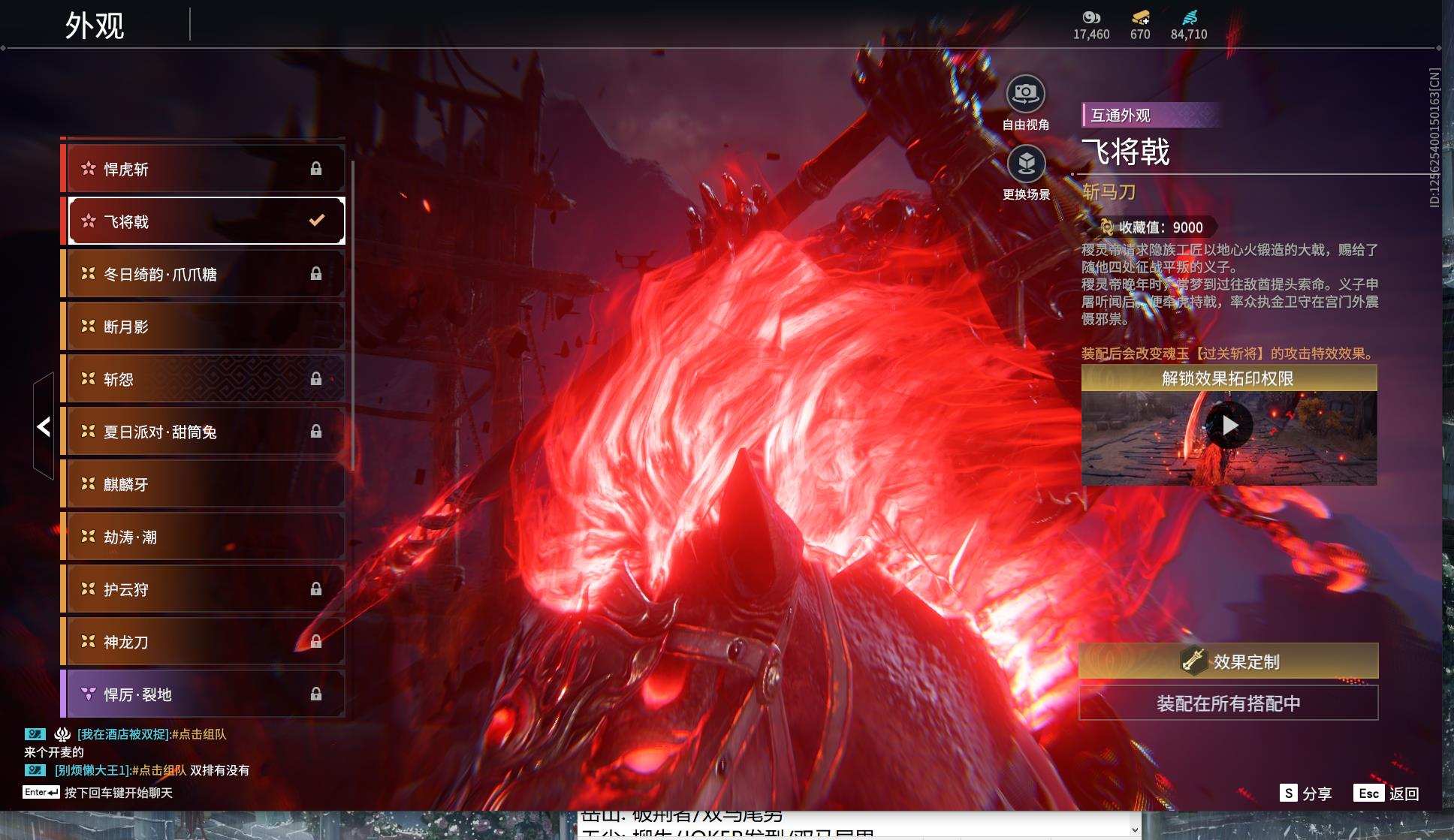Click the Enter key chat hint icon
The height and width of the screenshot is (840, 1454).
pyautogui.click(x=41, y=792)
